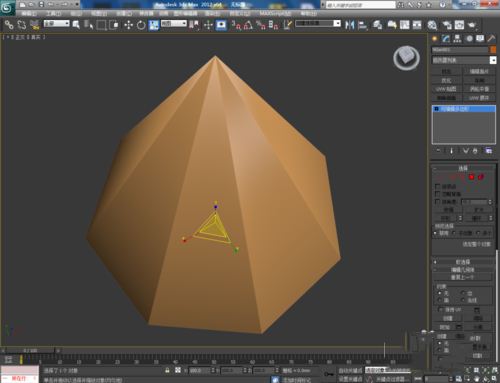Viewport: 500px width, 383px height.
Task: Toggle the Spinner Snap icon
Action: click(273, 25)
